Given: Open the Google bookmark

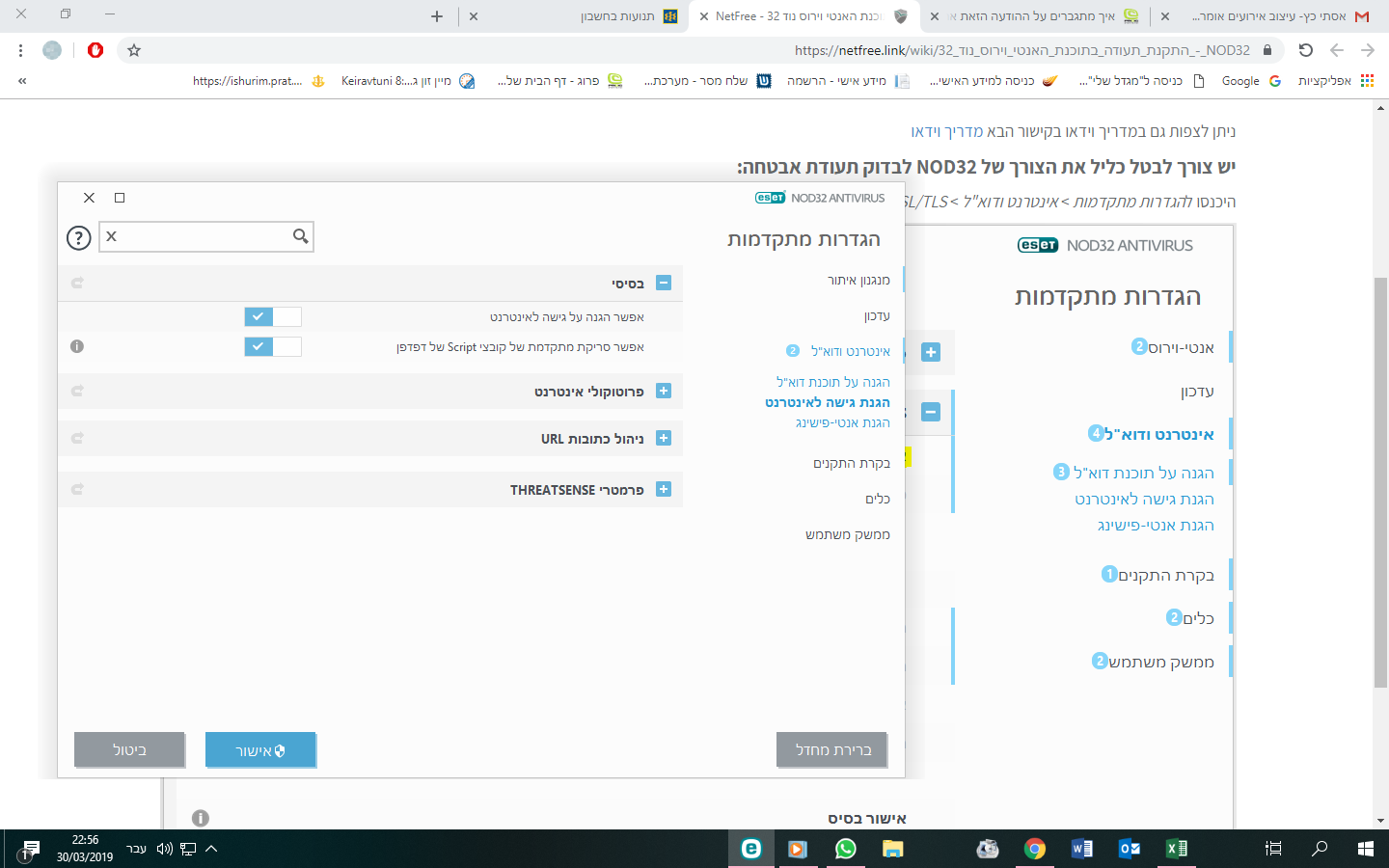Looking at the screenshot, I should [1250, 81].
